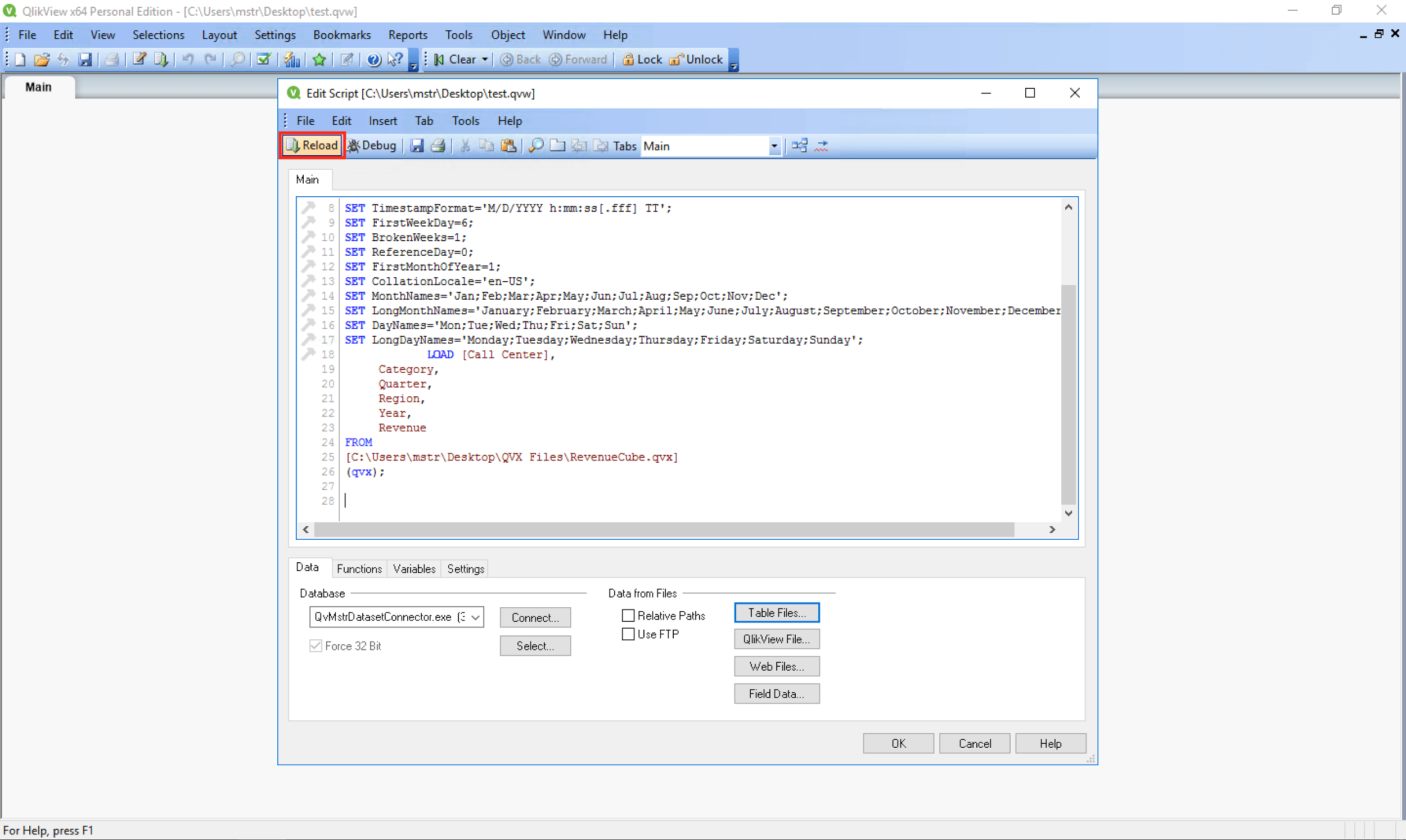Enable the Relative Paths checkbox
1406x840 pixels.
click(x=628, y=615)
